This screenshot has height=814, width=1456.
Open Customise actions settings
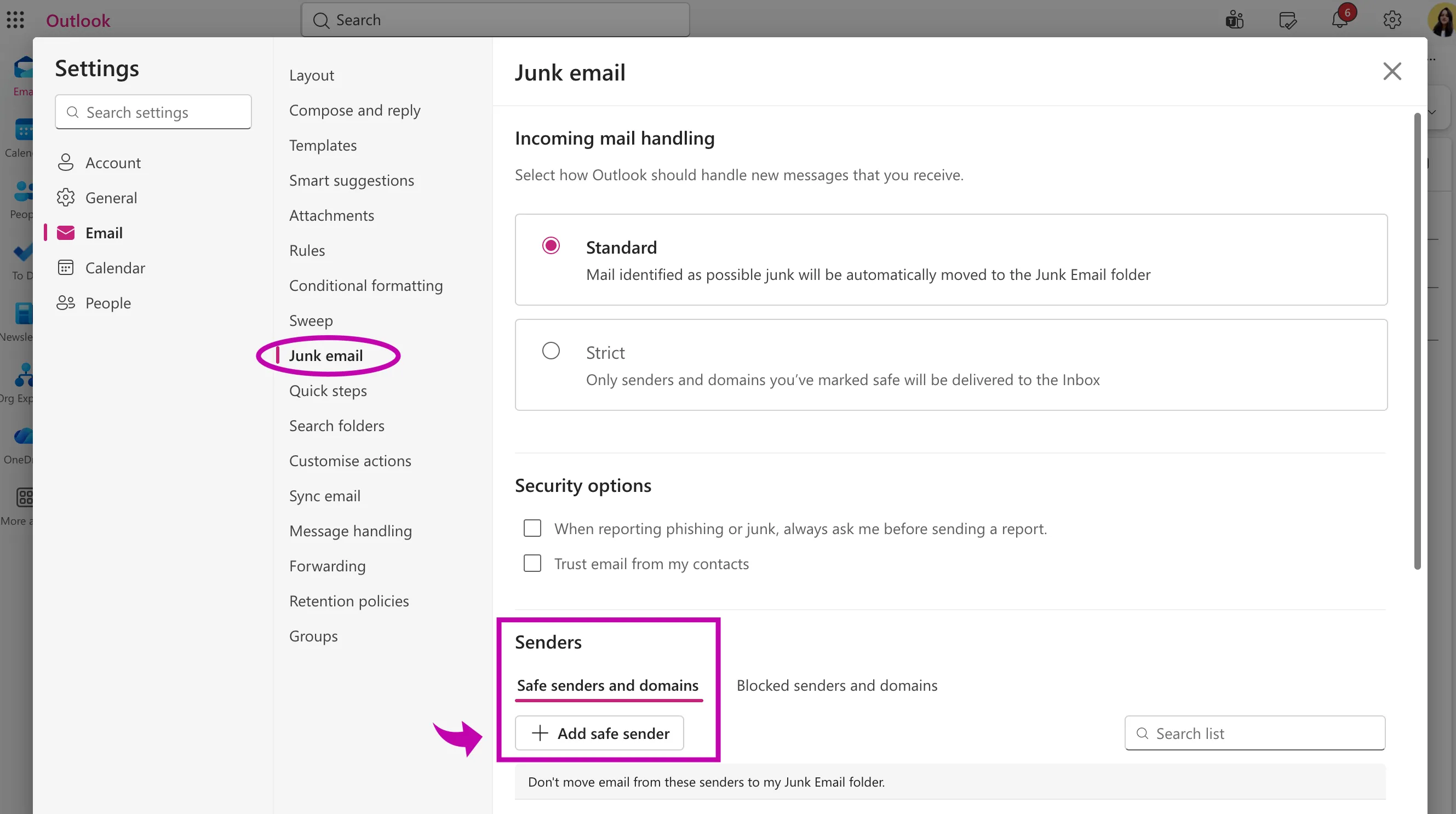350,461
